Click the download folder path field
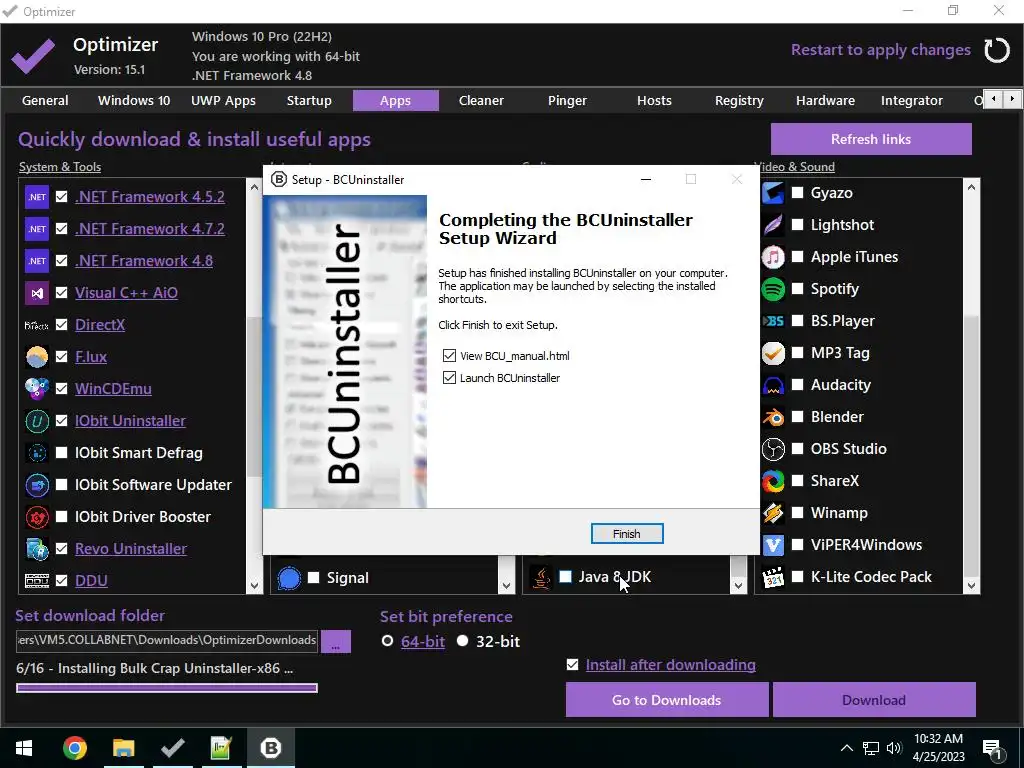This screenshot has width=1024, height=768. pyautogui.click(x=167, y=641)
